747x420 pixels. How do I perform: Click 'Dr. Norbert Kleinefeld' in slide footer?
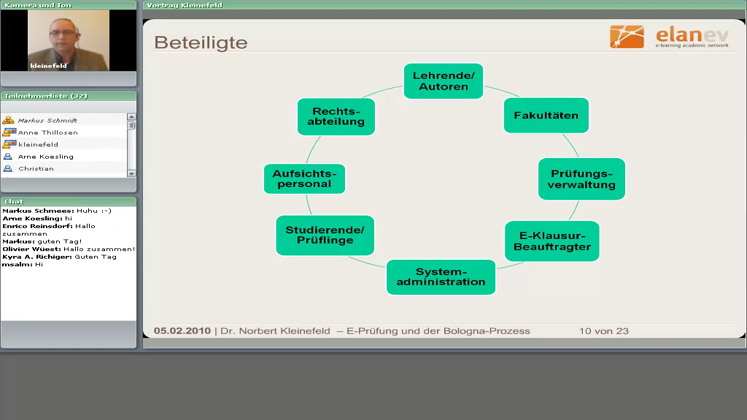point(275,330)
